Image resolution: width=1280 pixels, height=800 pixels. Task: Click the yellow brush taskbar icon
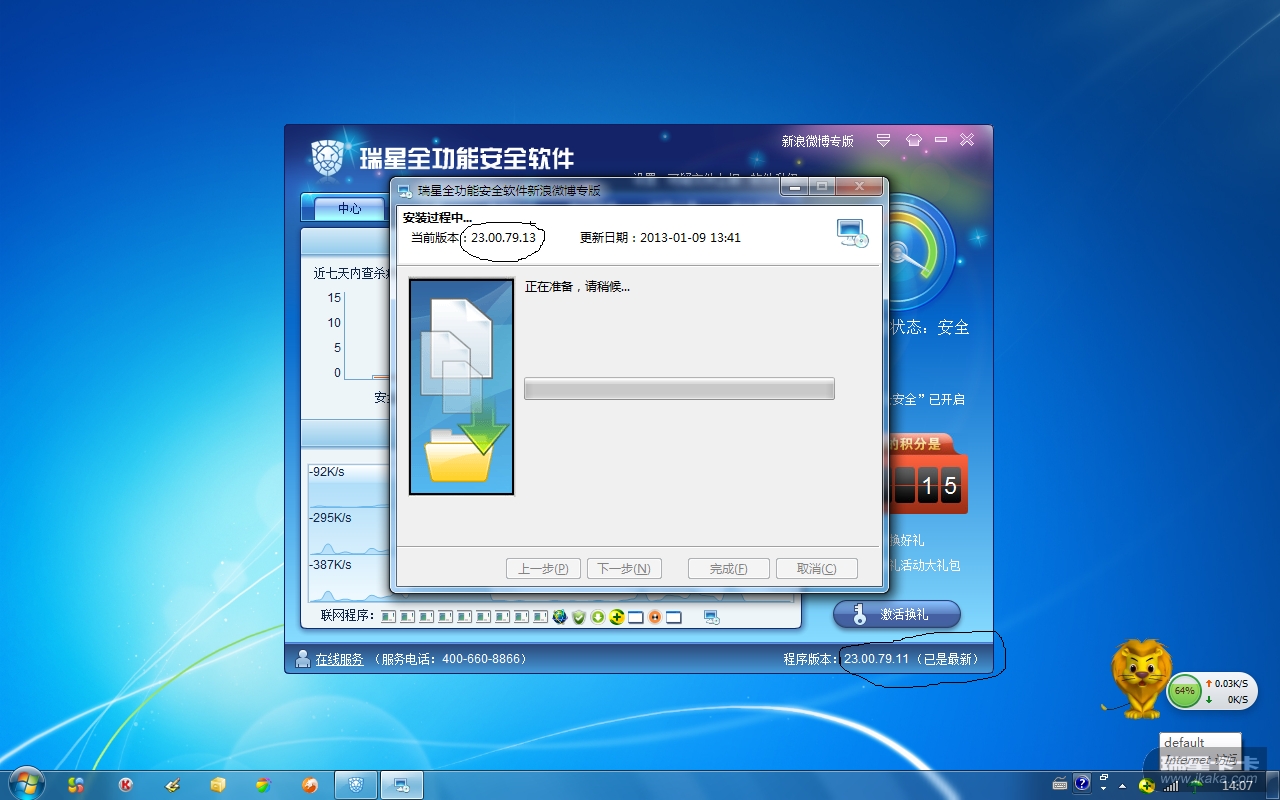[x=172, y=785]
